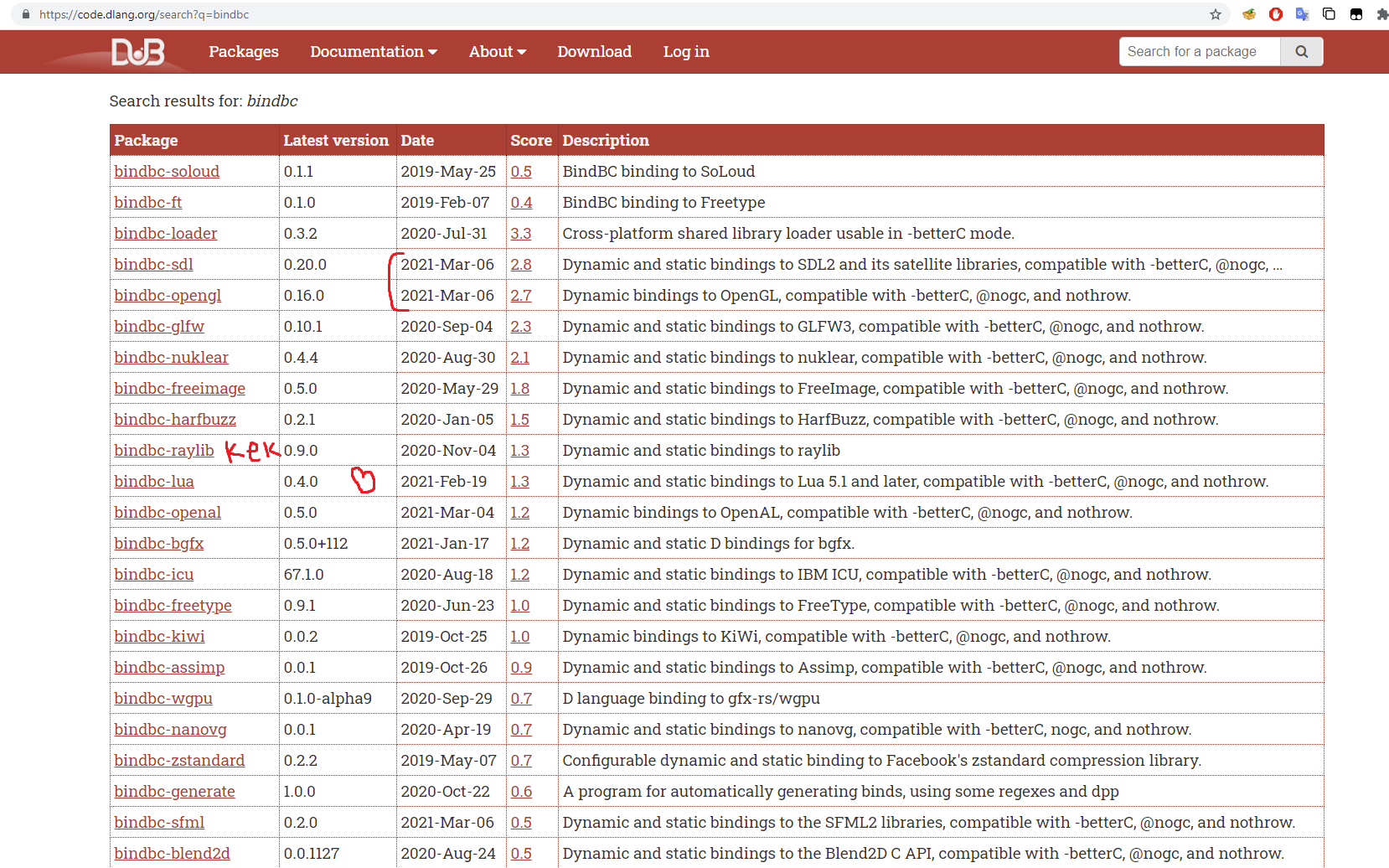Image resolution: width=1389 pixels, height=868 pixels.
Task: Open the bindbc-glfw package
Action: point(159,327)
